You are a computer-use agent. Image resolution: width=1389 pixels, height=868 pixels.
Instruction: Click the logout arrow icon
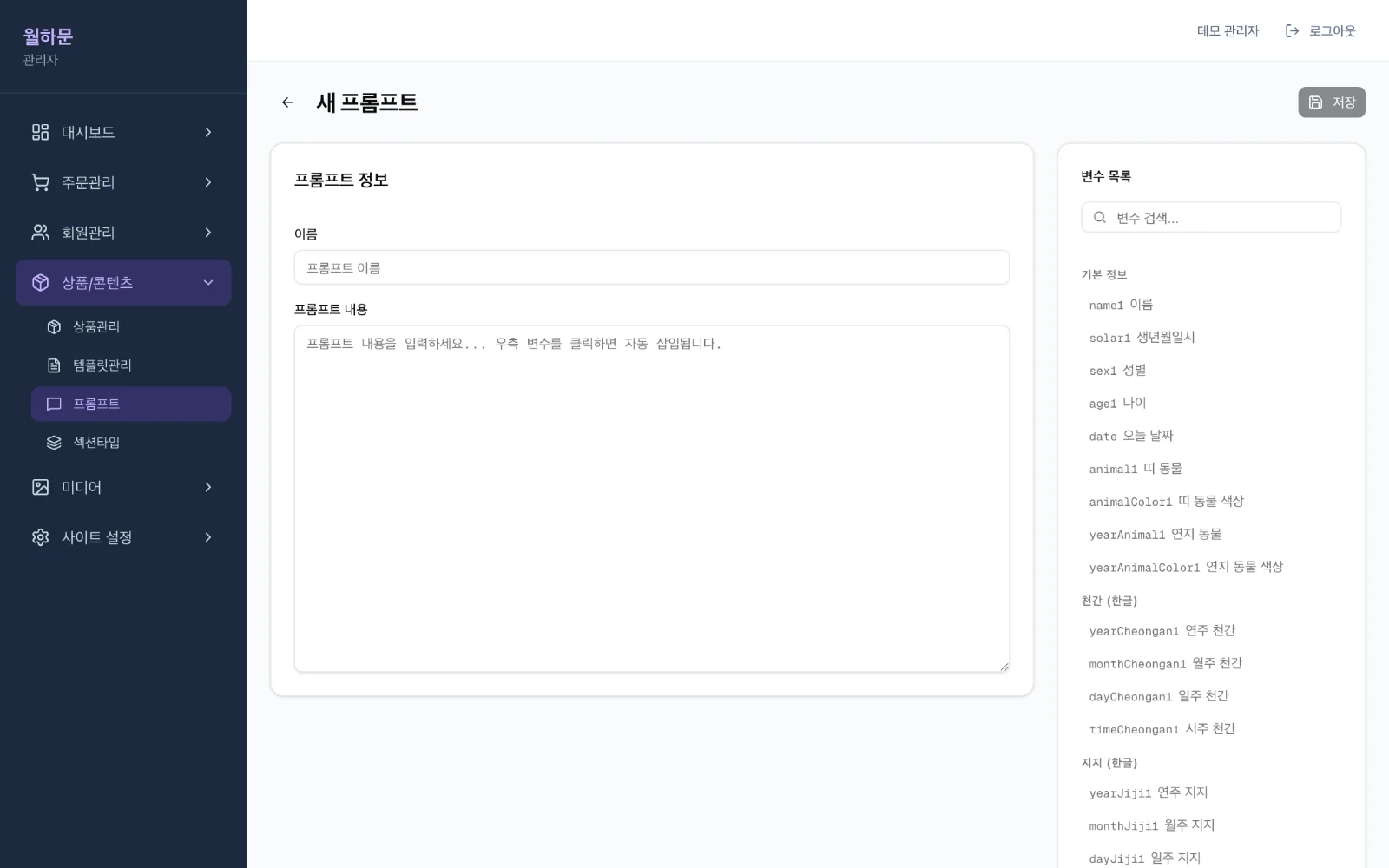coord(1292,31)
